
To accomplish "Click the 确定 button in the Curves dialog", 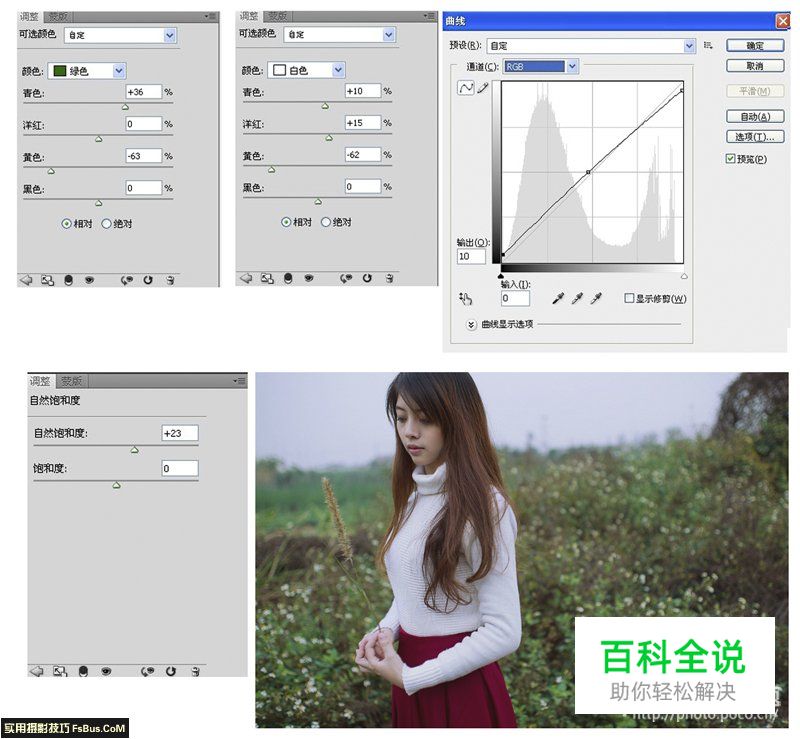I will point(755,46).
